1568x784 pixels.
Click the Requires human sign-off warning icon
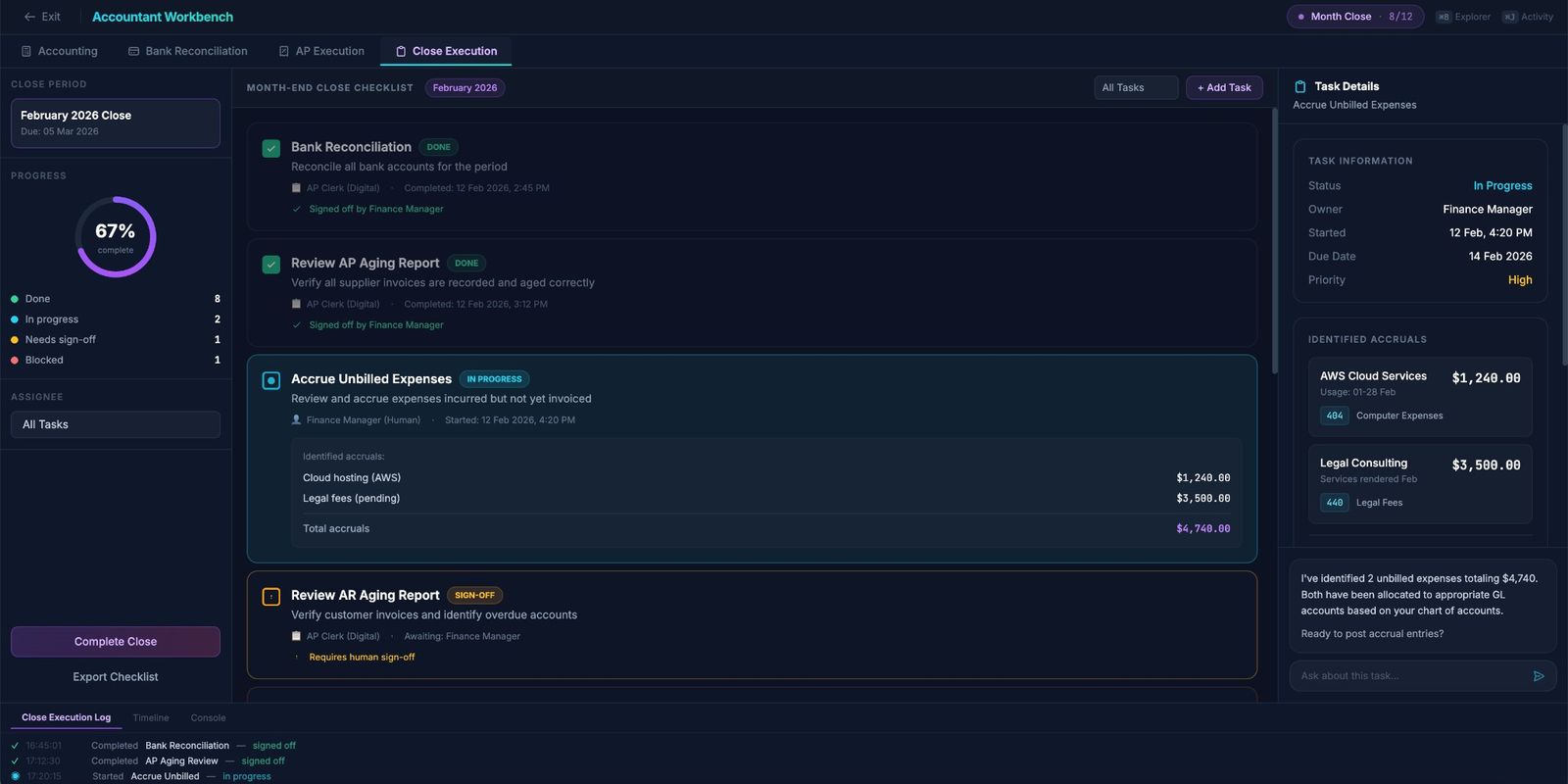(x=296, y=658)
